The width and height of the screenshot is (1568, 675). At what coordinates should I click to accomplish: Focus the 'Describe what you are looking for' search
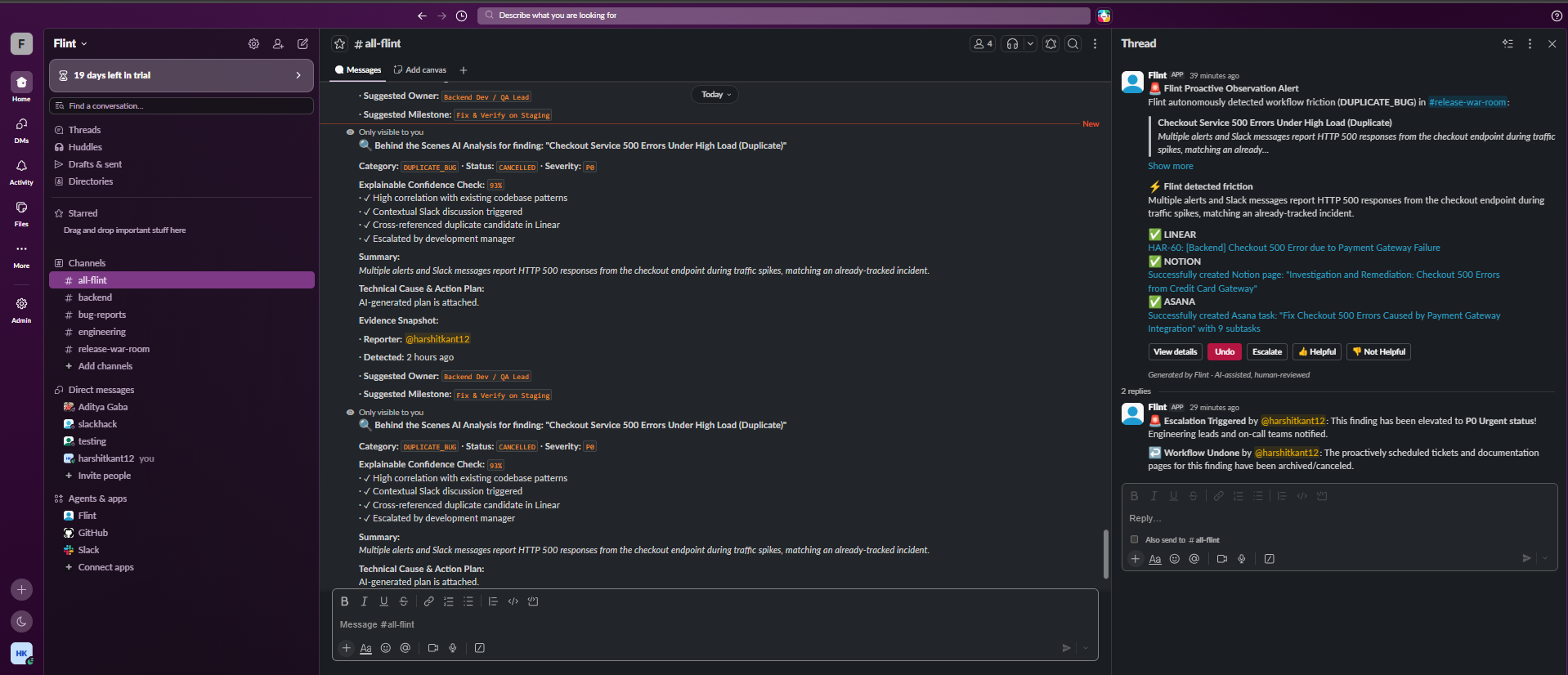tap(783, 16)
